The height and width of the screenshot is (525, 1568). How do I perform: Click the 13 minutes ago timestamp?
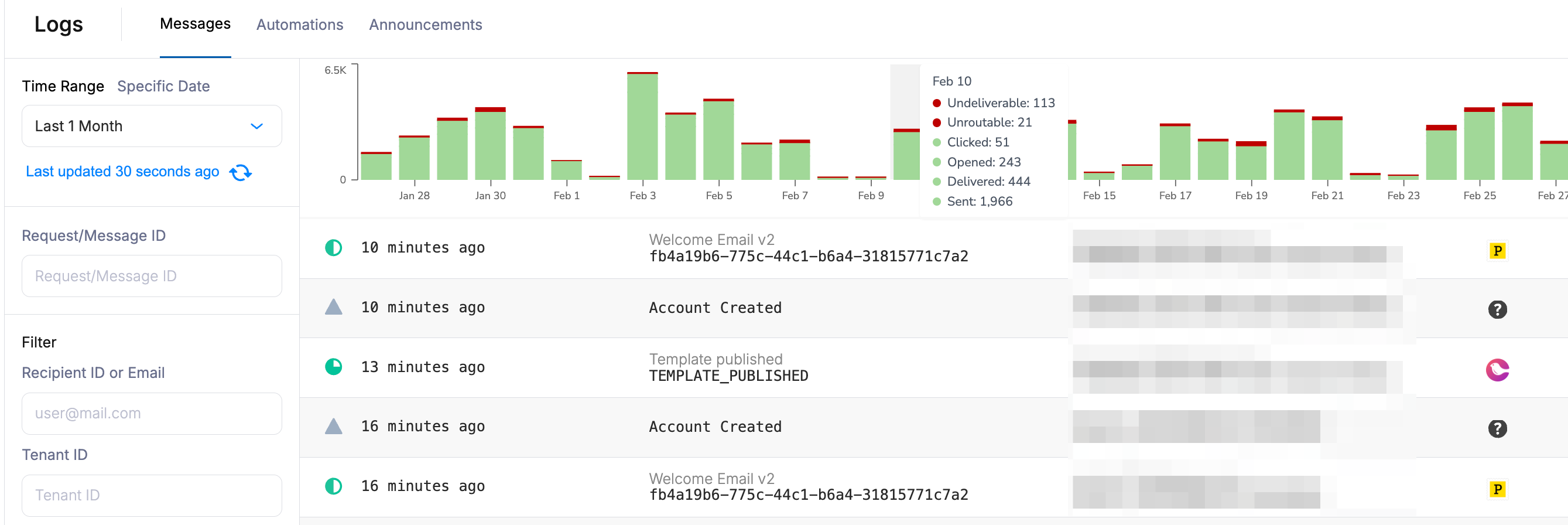423,367
